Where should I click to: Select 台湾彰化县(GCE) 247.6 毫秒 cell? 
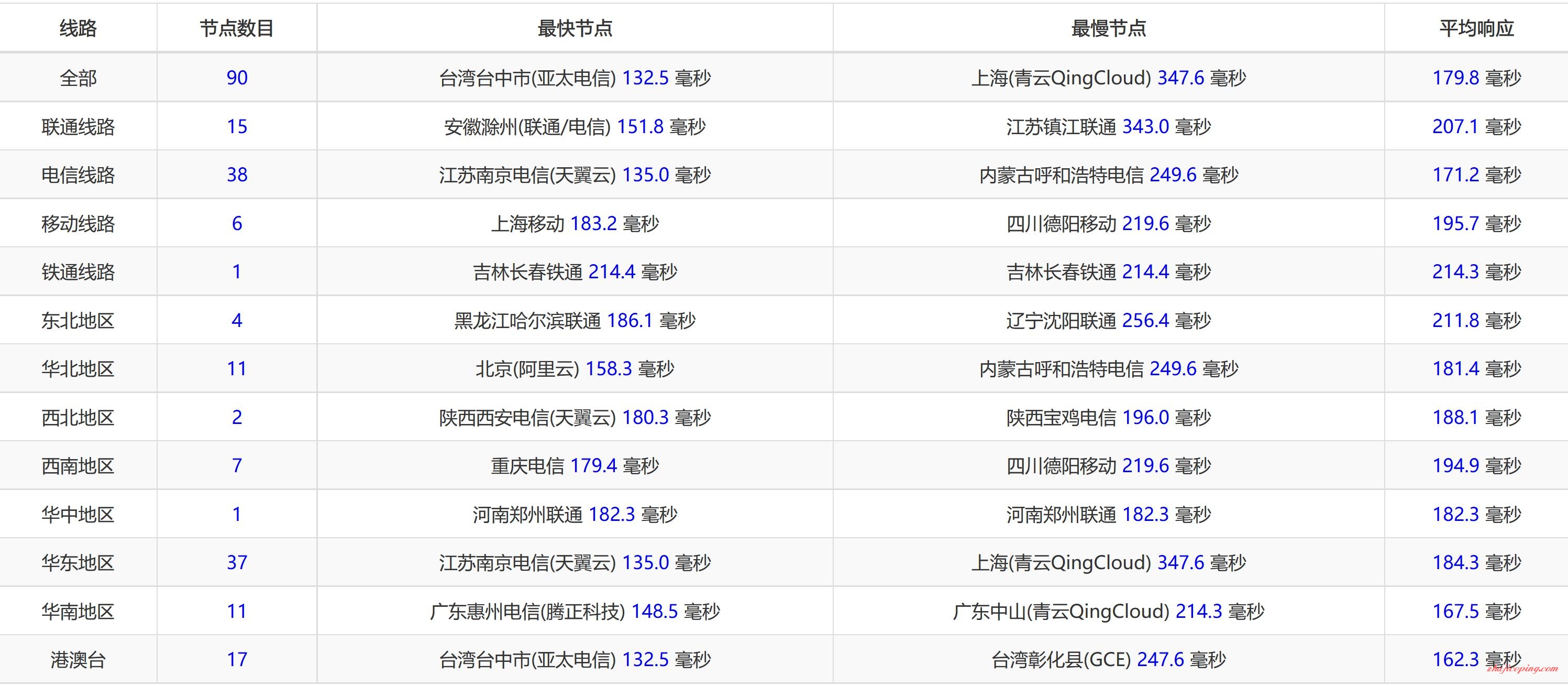[1108, 659]
